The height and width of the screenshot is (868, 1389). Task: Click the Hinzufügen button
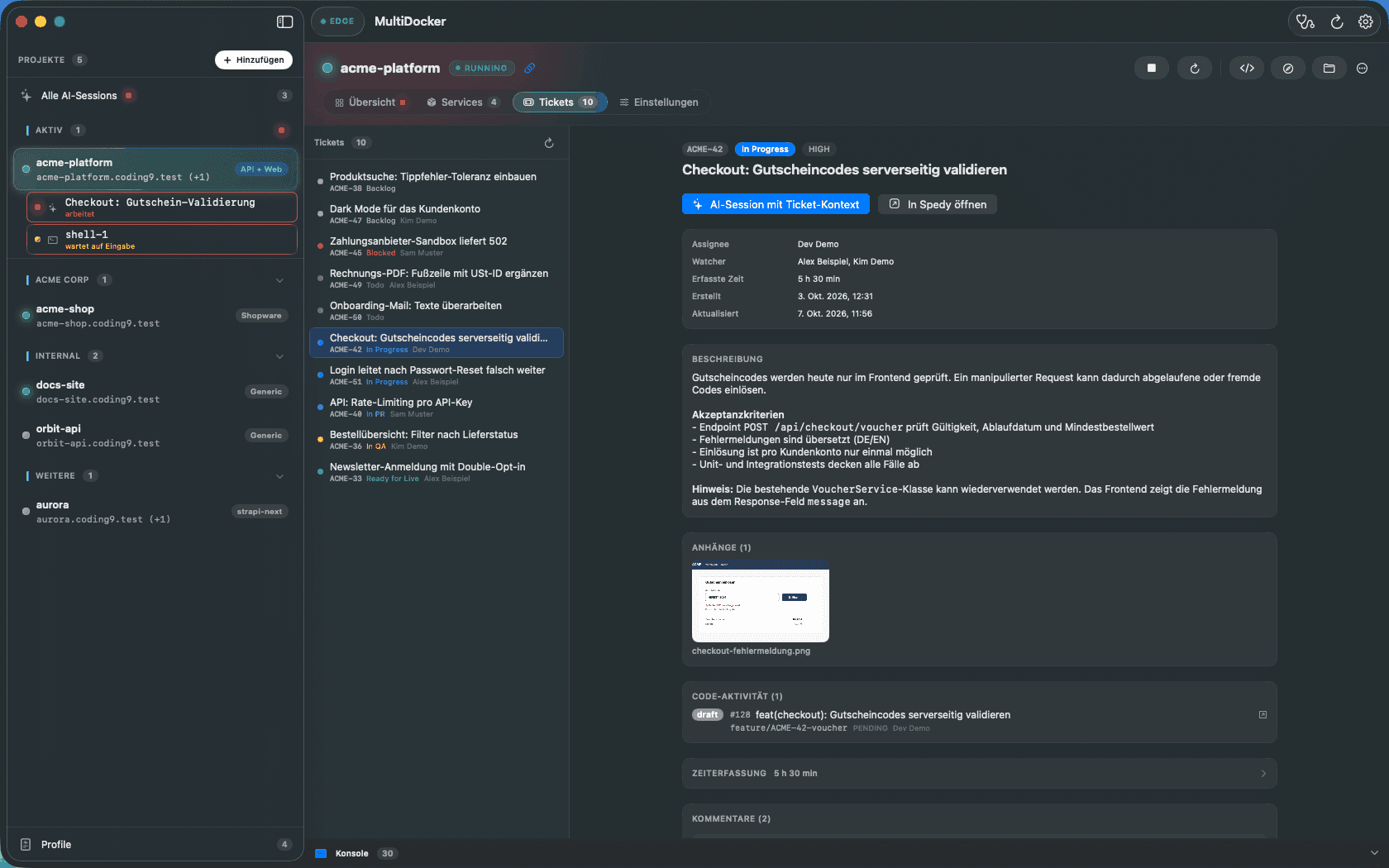tap(254, 60)
